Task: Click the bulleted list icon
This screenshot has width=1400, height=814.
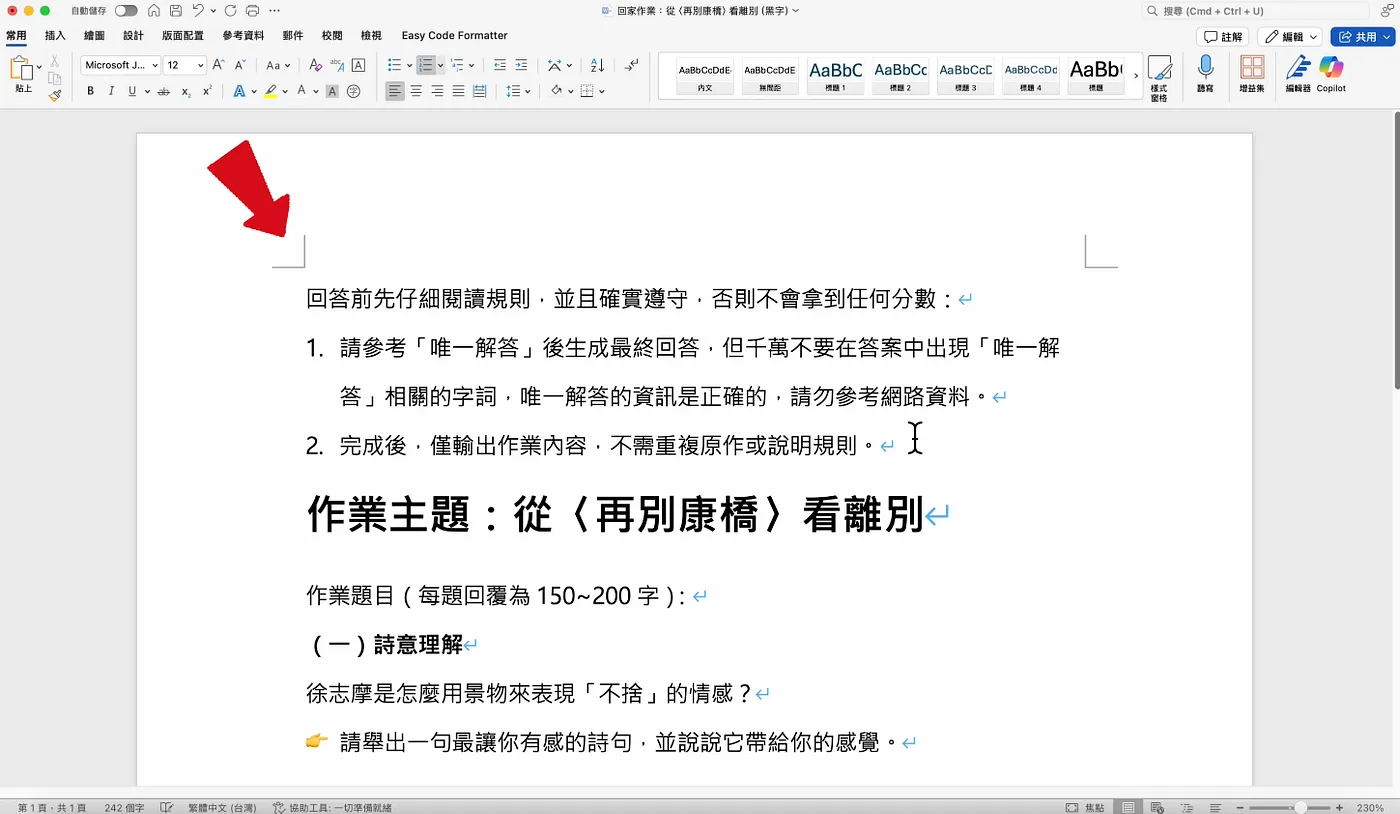Action: (395, 65)
